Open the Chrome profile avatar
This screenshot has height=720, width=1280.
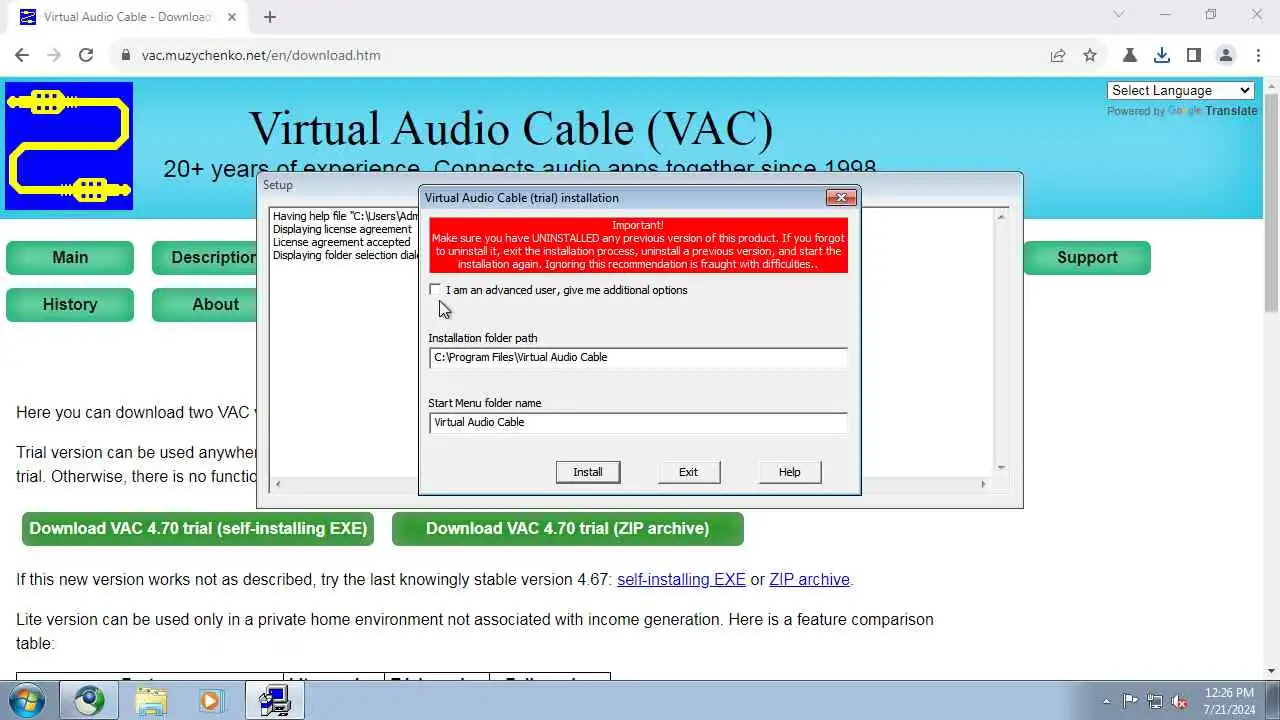[x=1226, y=55]
